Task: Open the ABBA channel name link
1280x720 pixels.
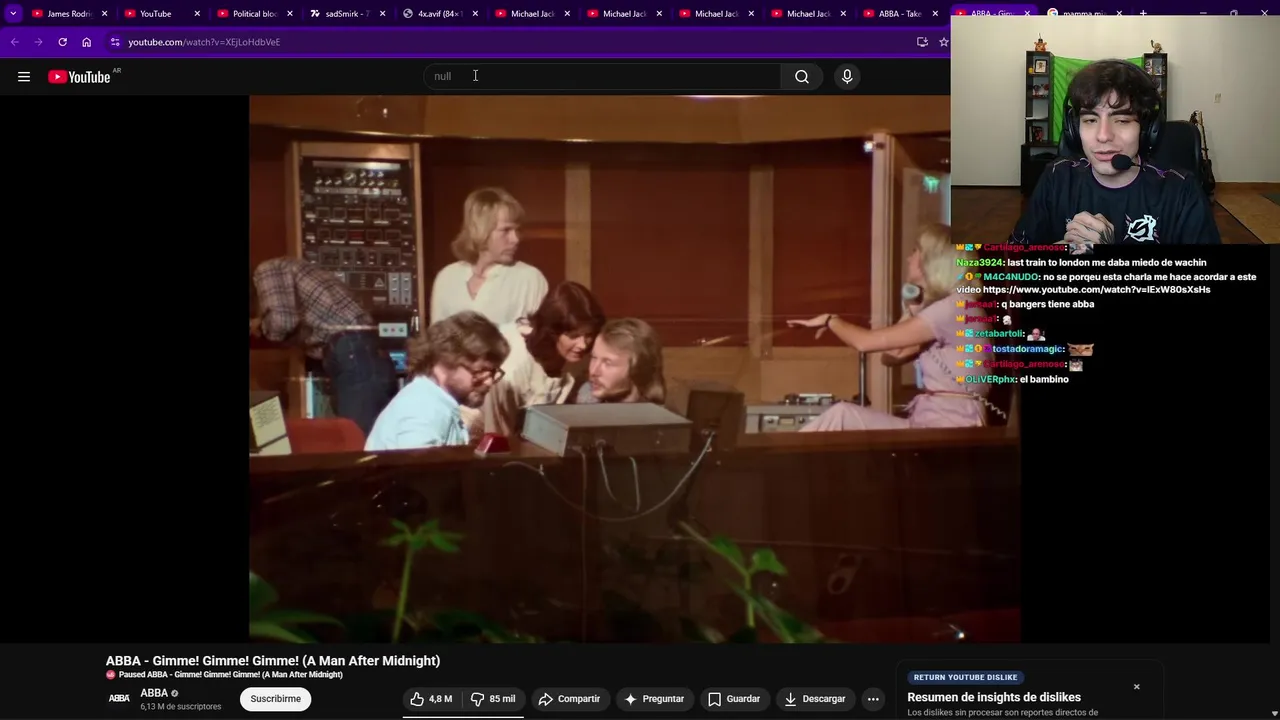Action: [154, 693]
